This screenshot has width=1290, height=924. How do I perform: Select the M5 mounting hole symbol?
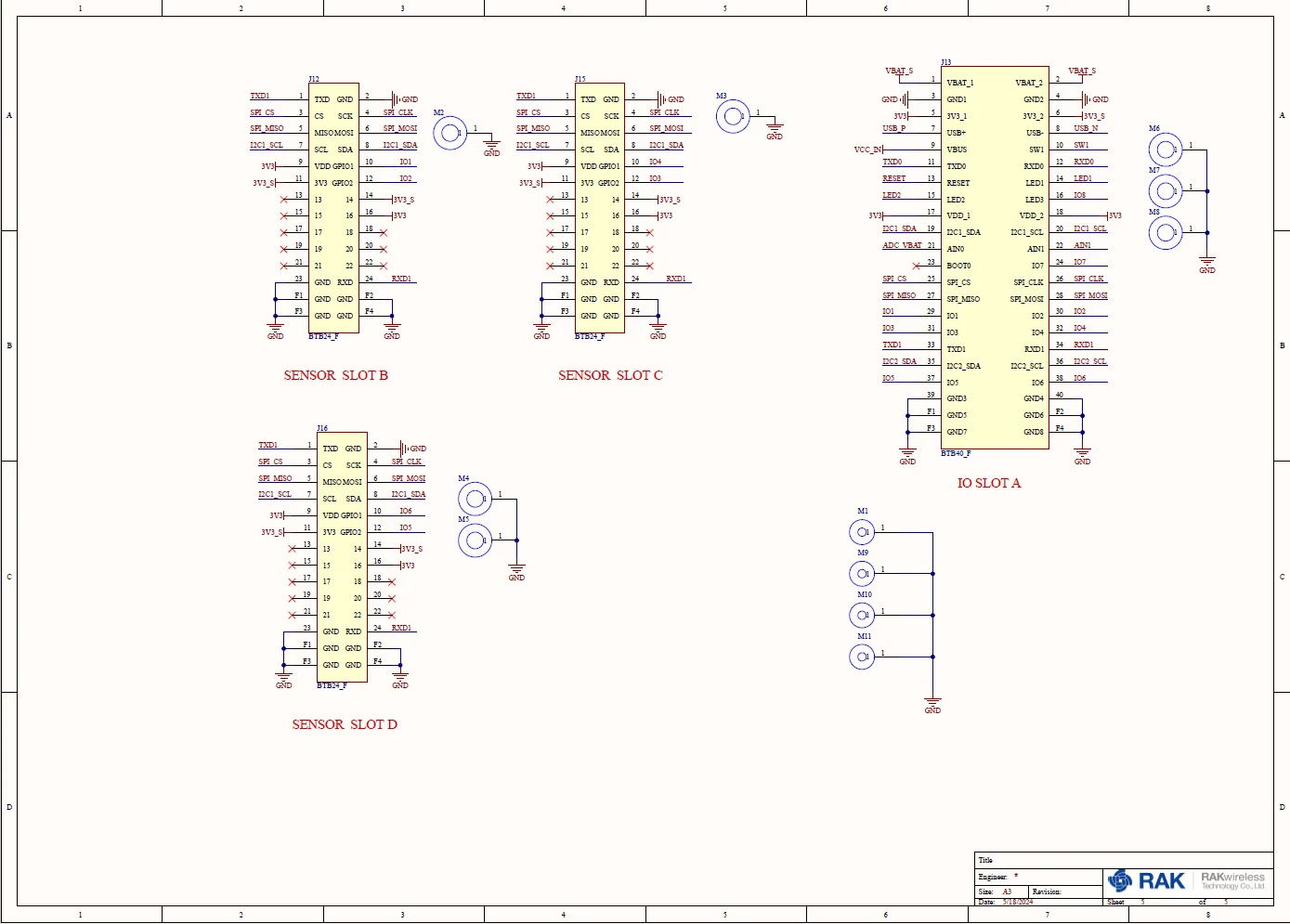pos(475,540)
